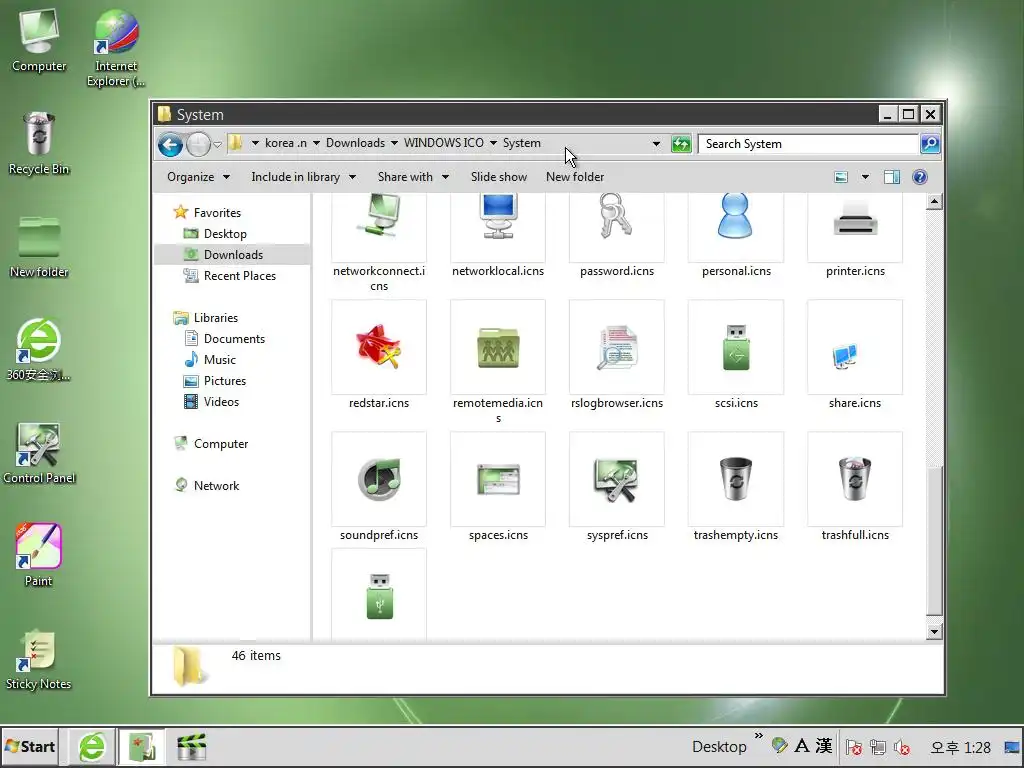
Task: Expand the Desktop toolbar chevron on the taskbar
Action: (758, 736)
